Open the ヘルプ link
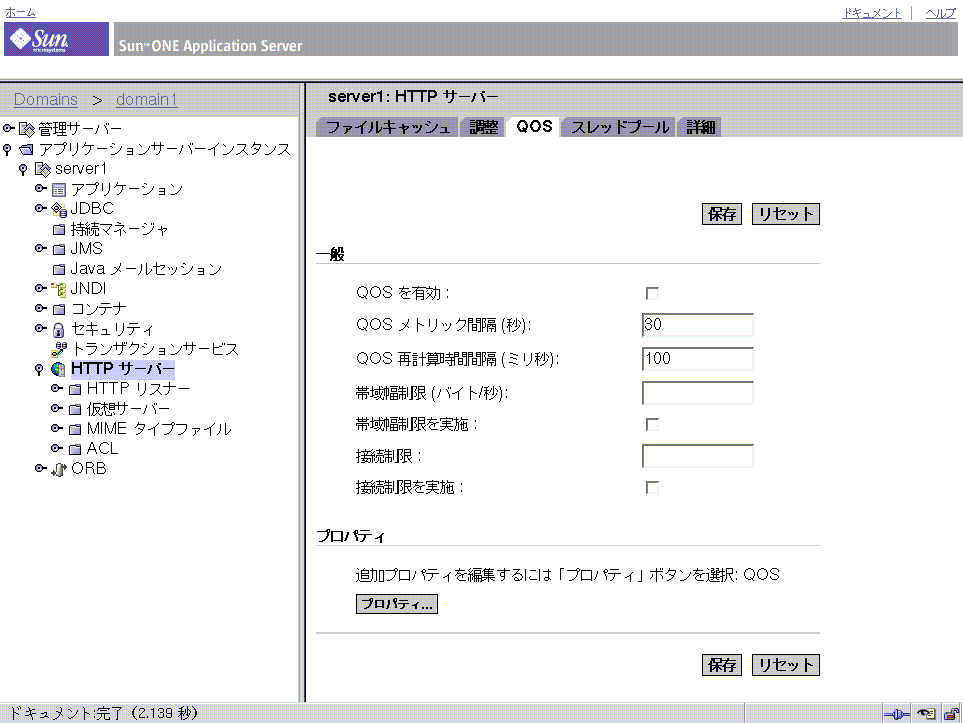 coord(940,13)
